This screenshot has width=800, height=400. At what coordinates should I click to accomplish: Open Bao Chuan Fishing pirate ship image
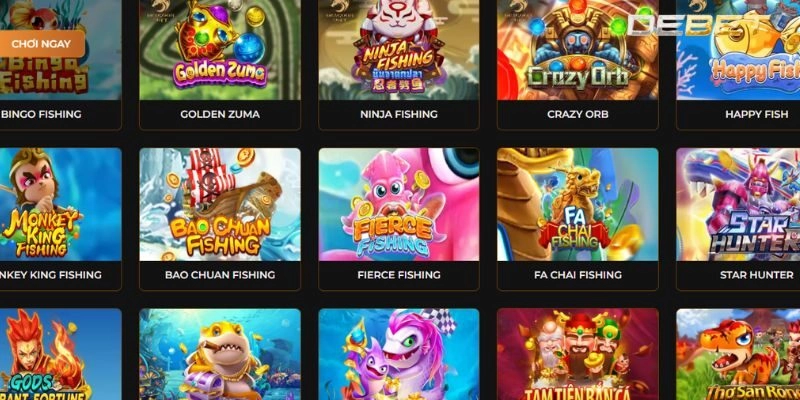pos(220,205)
